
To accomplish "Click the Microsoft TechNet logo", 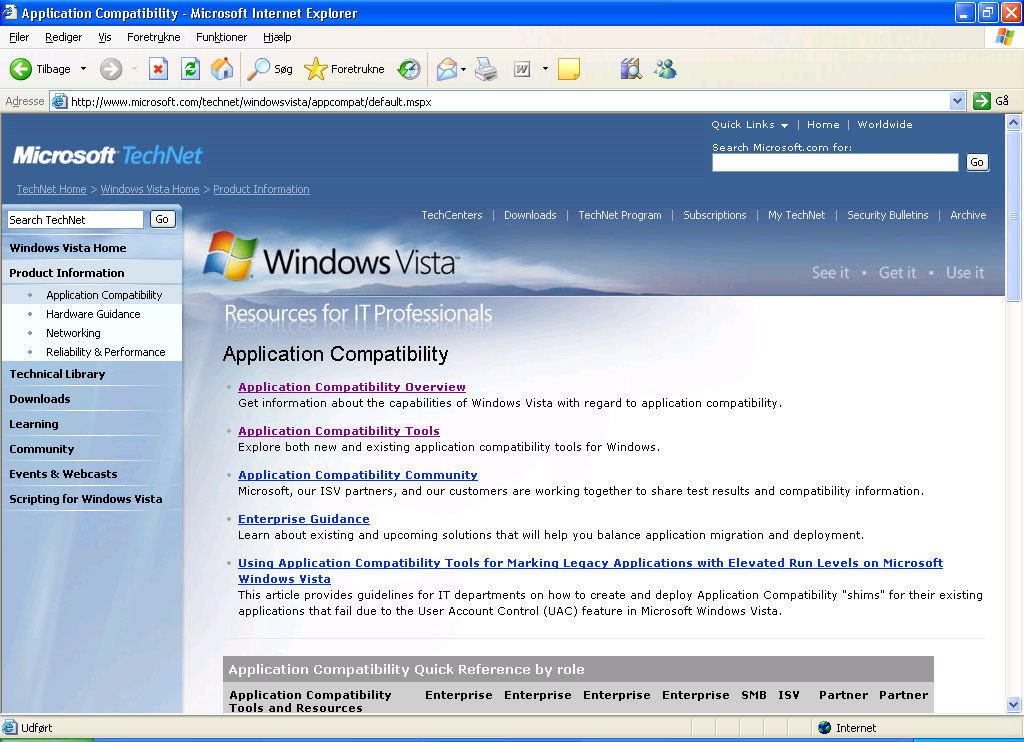I will point(108,155).
